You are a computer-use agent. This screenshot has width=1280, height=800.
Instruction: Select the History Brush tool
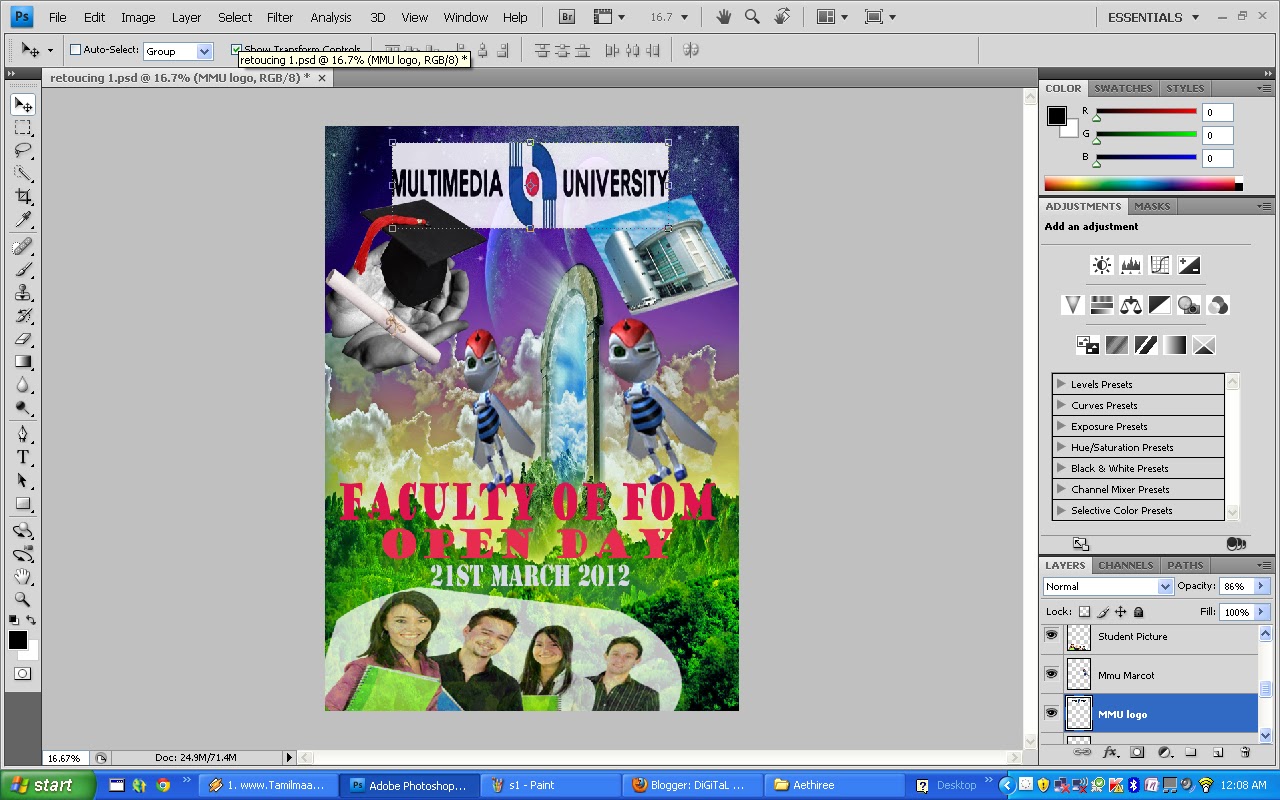23,315
